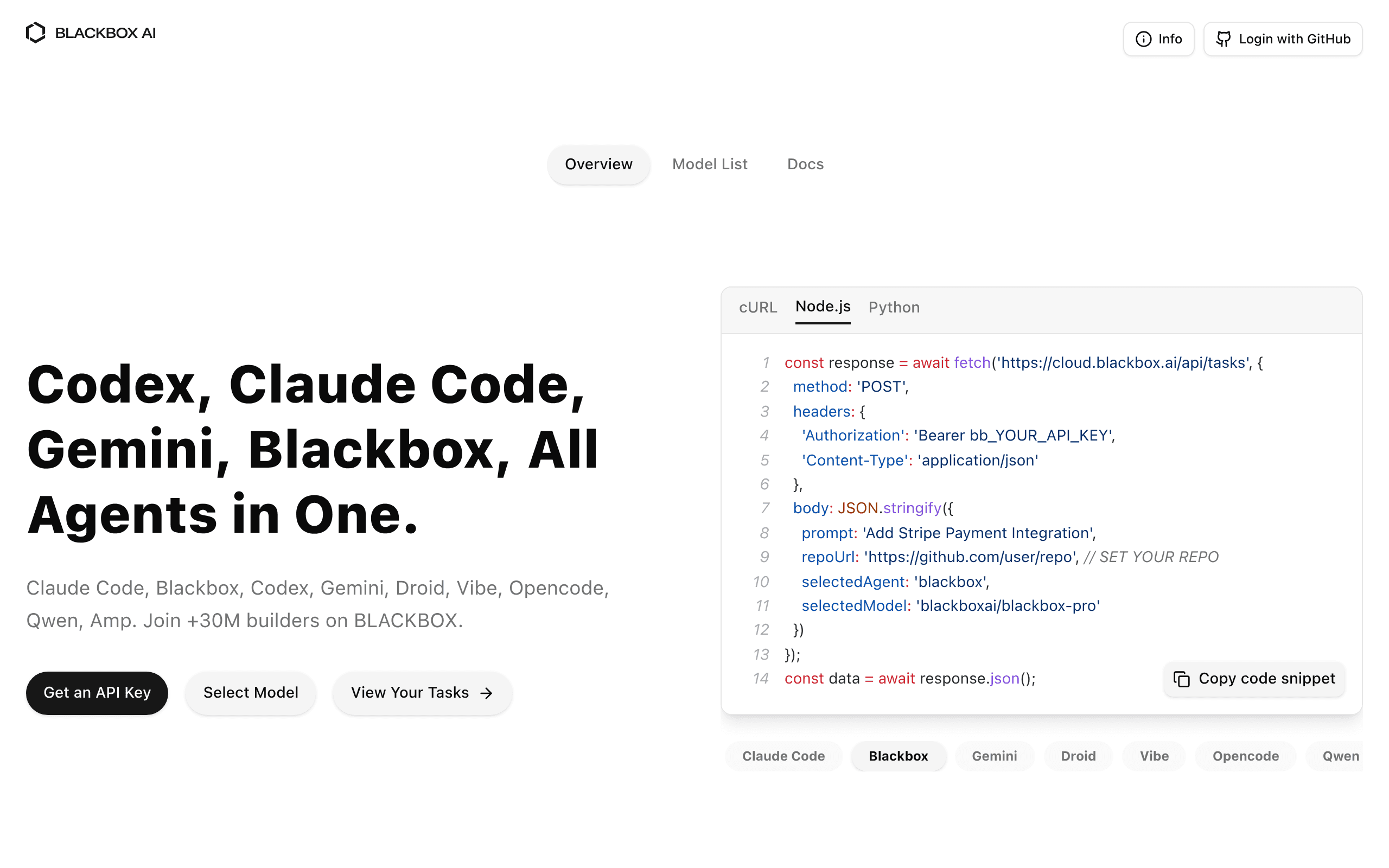Click the 'Bearer bb_YOUR_API_KEY' string
1389x868 pixels.
click(x=1012, y=436)
